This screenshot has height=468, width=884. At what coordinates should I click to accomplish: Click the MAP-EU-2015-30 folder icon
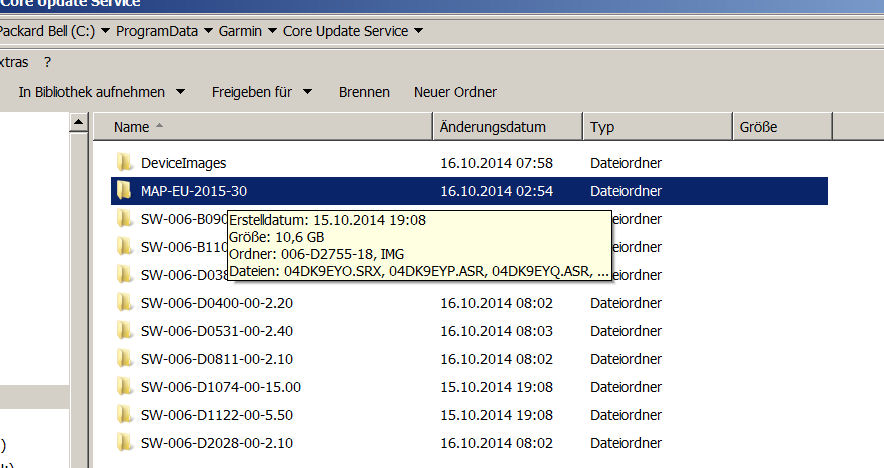125,191
